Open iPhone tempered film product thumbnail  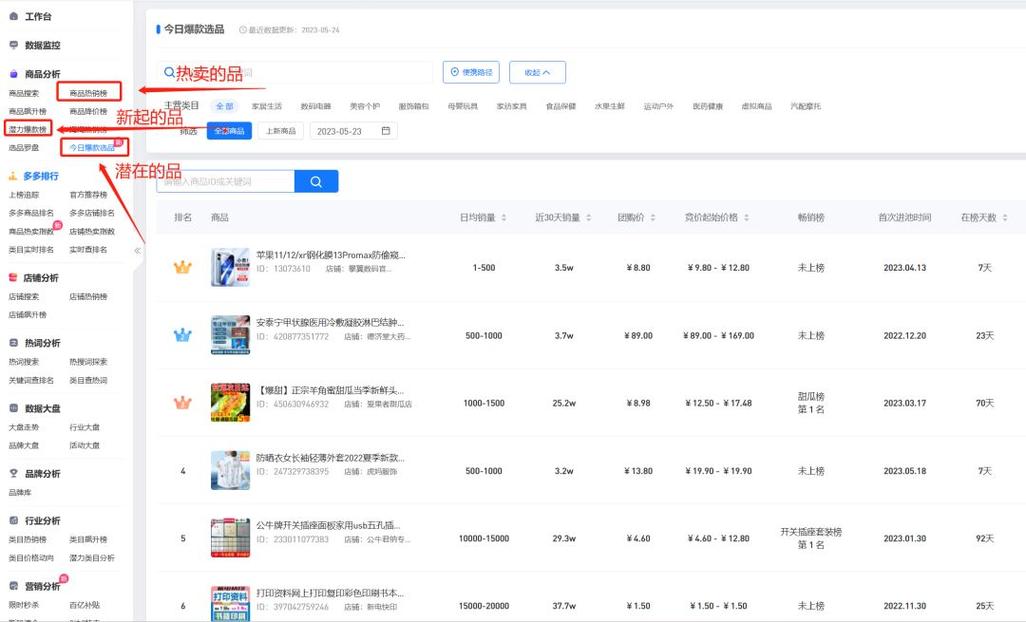(x=230, y=268)
